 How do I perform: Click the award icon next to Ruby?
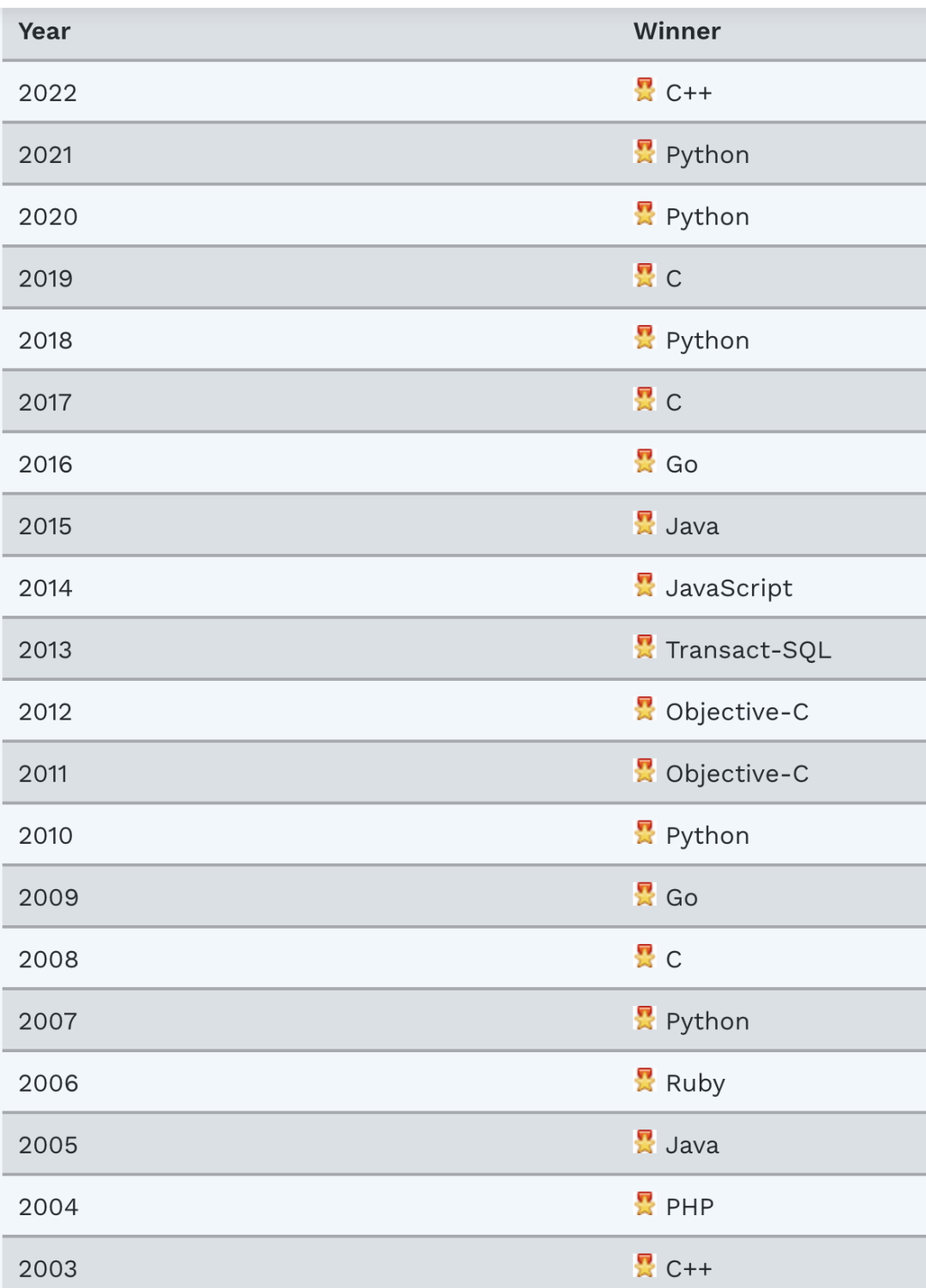(x=645, y=1080)
